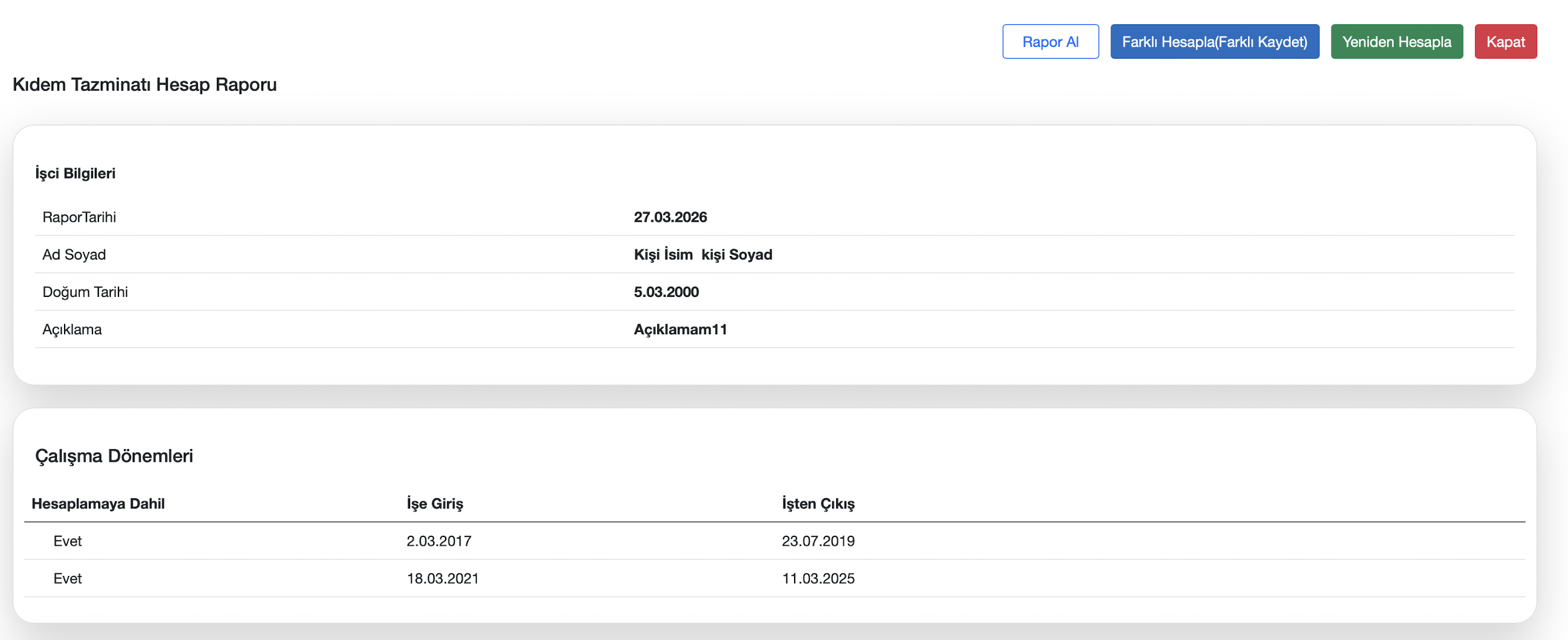
Task: Close the report with the Kapat button
Action: point(1505,41)
